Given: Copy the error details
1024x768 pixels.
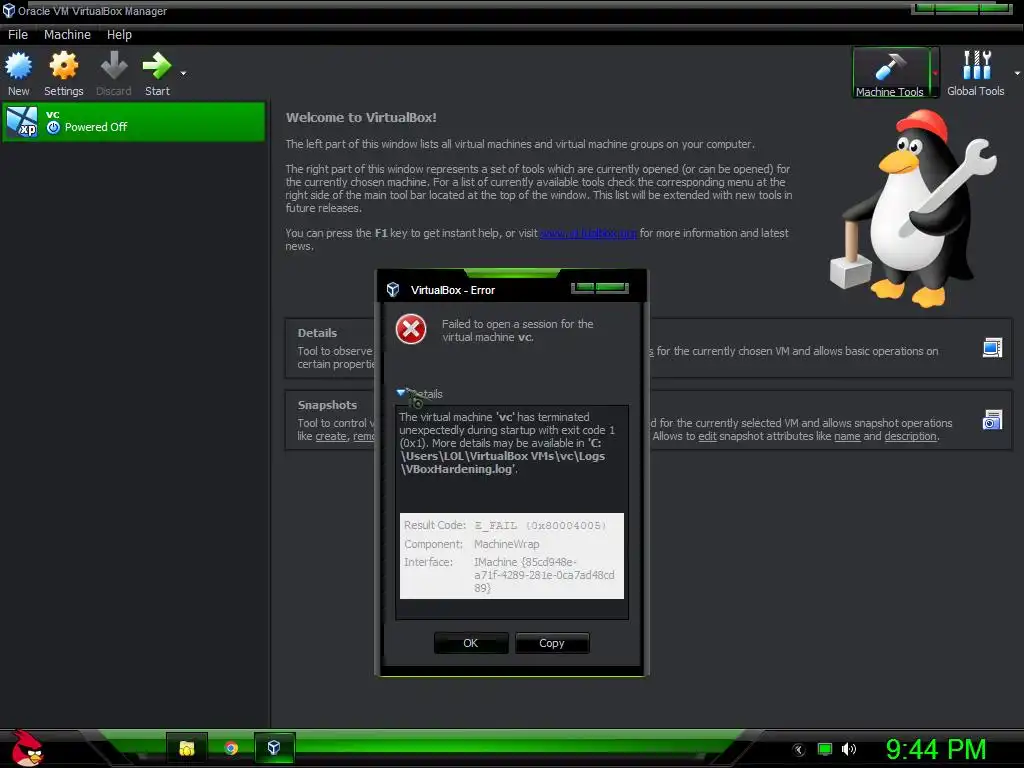Looking at the screenshot, I should [x=552, y=643].
